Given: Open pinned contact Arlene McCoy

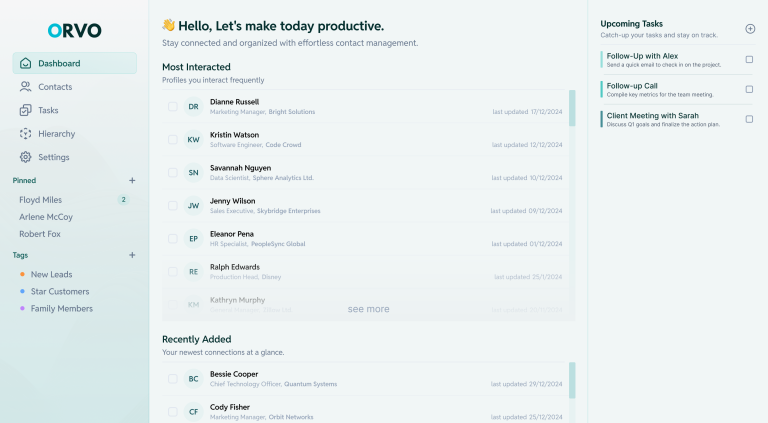Looking at the screenshot, I should [x=46, y=217].
